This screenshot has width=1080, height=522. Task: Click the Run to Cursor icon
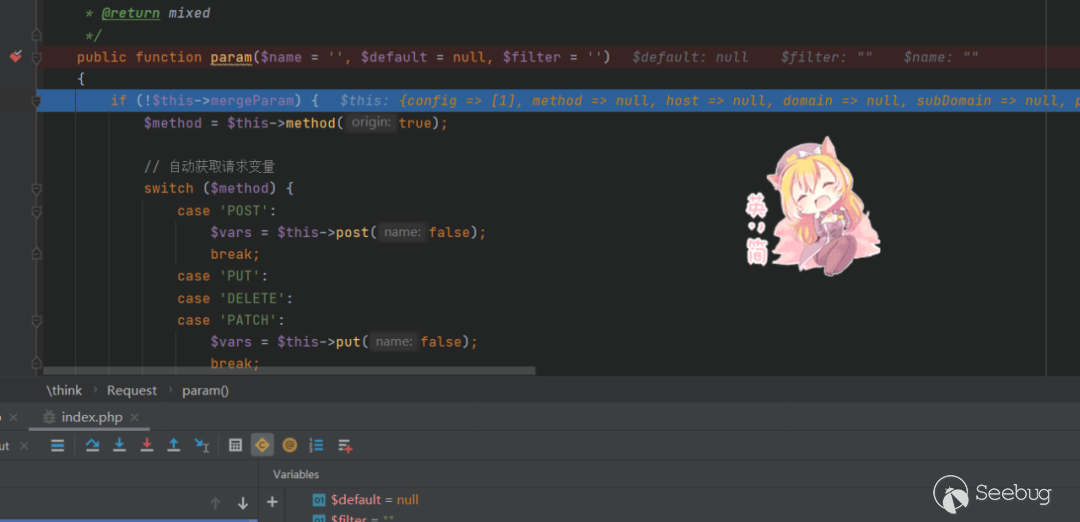(x=201, y=446)
